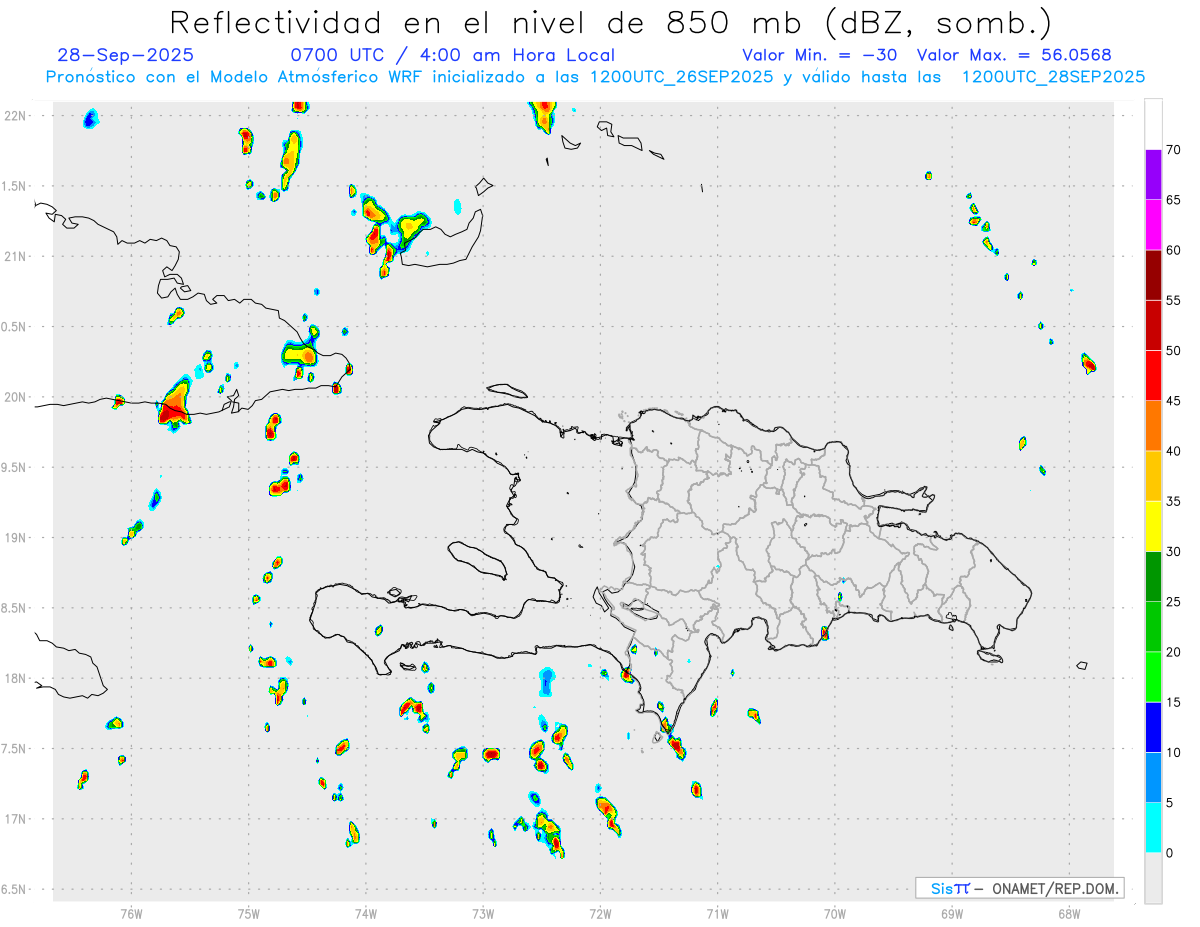Click the 'Valor Max. = 56.0568' text
Screen dimensions: 1200x927
tap(1014, 55)
